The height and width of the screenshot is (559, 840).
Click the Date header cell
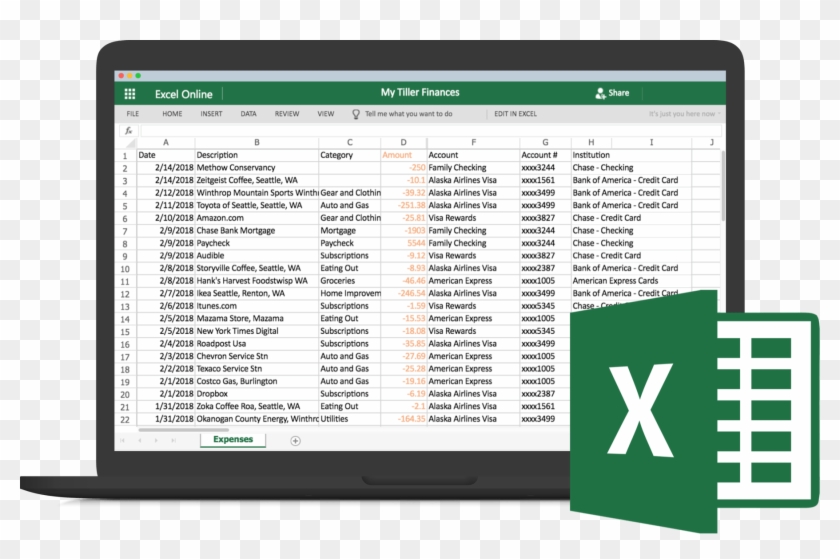point(166,155)
